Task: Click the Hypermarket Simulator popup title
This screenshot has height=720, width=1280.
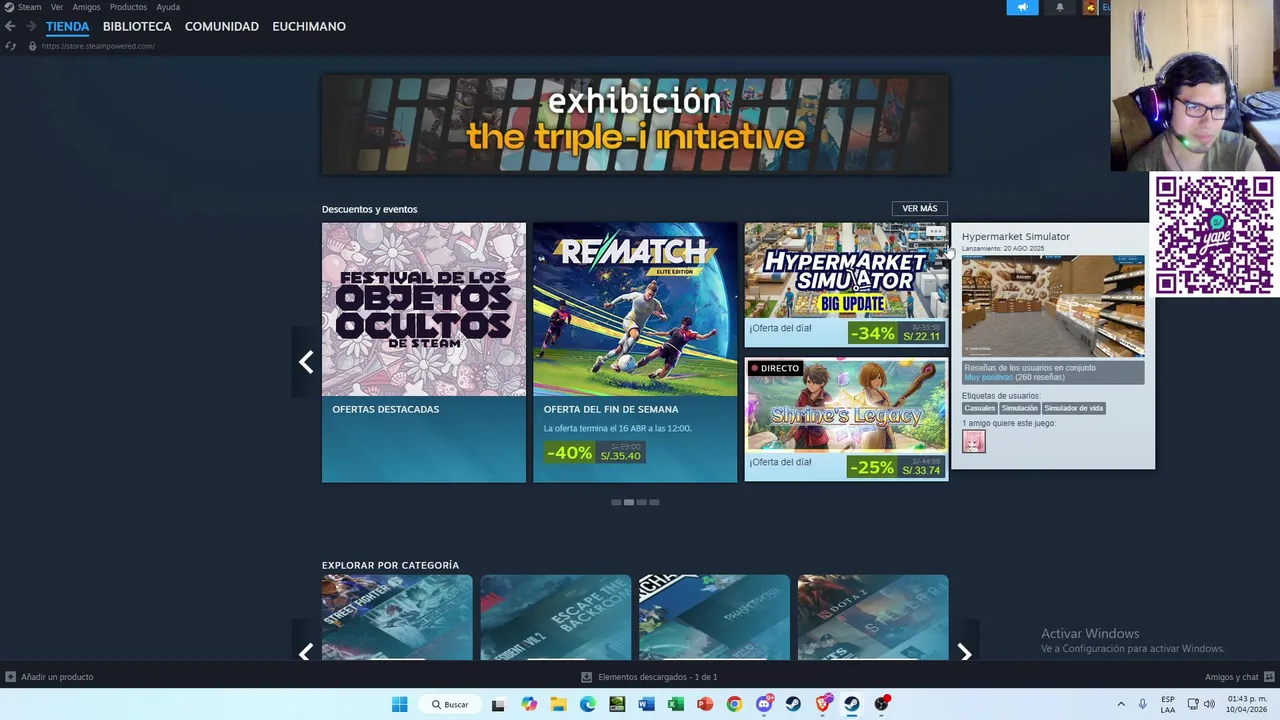Action: (x=1016, y=237)
